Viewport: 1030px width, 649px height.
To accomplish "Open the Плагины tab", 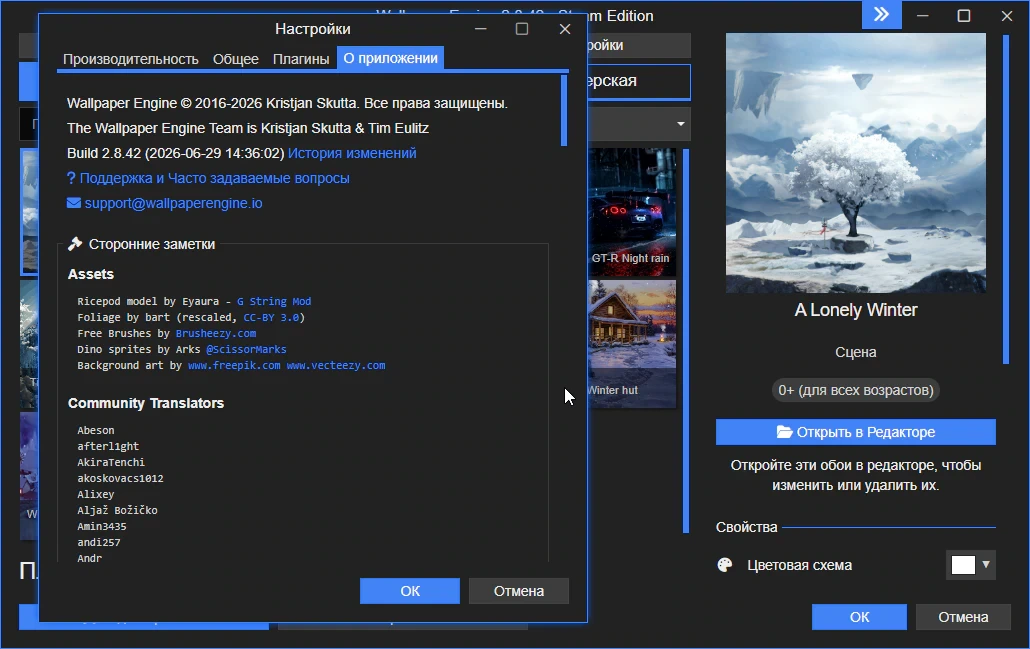I will point(301,59).
